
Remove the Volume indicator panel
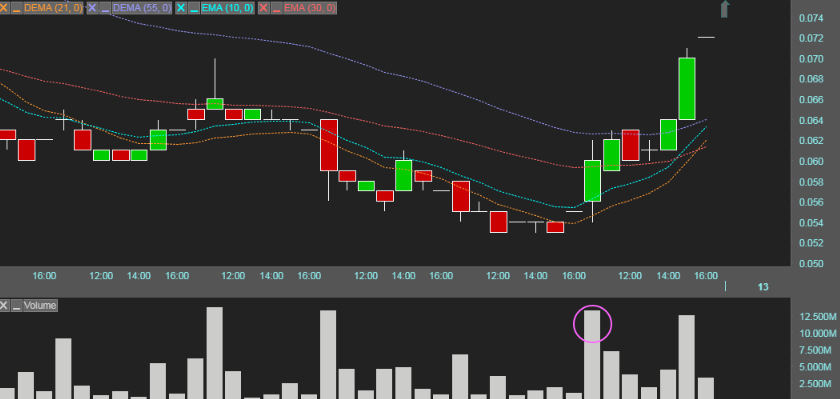[4, 305]
